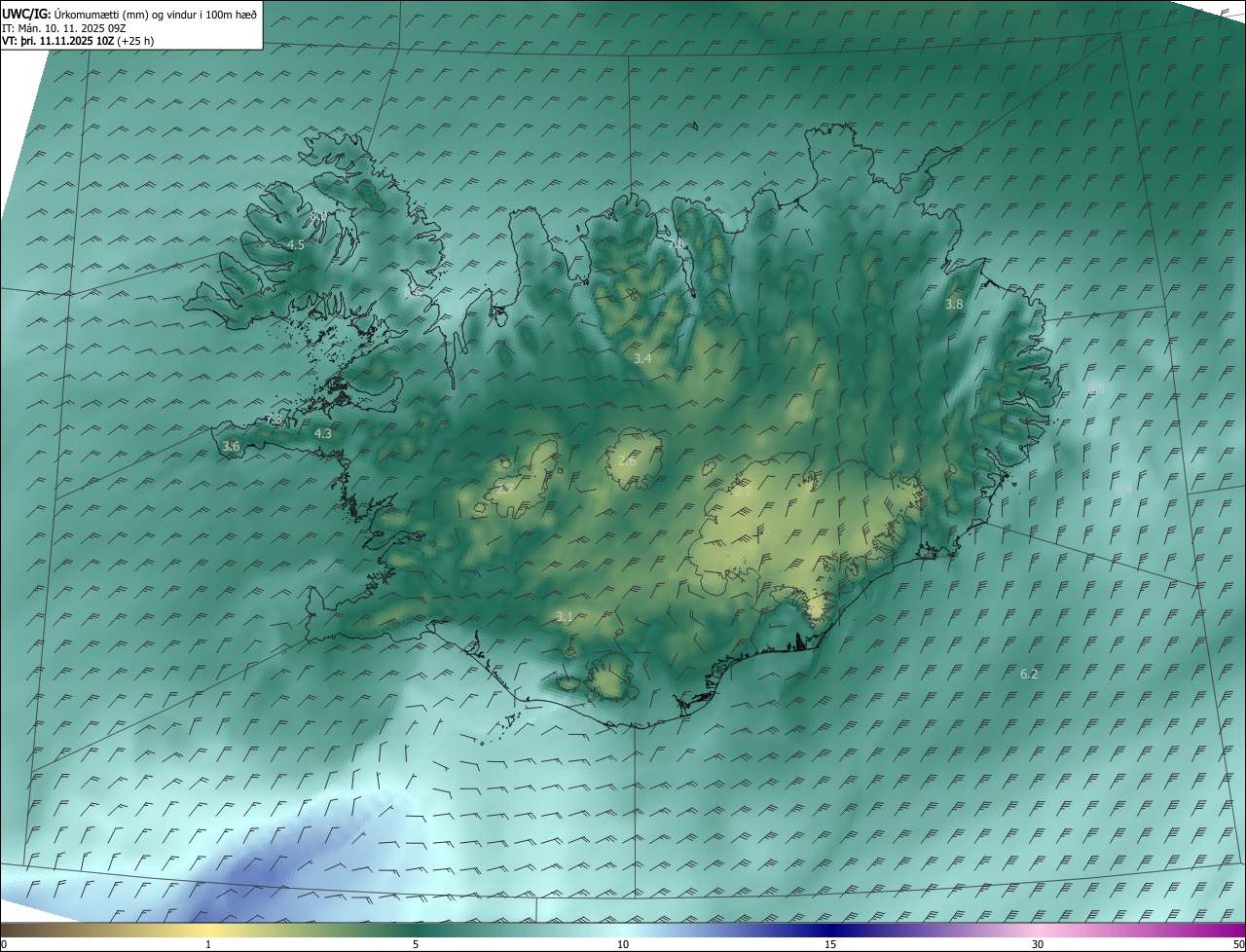Click the 3.8 value label on the map

tap(954, 305)
